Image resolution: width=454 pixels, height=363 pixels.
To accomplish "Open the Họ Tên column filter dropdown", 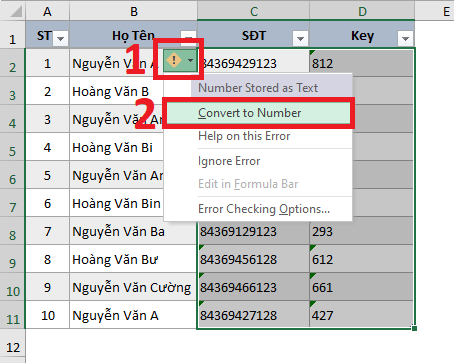I will pyautogui.click(x=188, y=35).
